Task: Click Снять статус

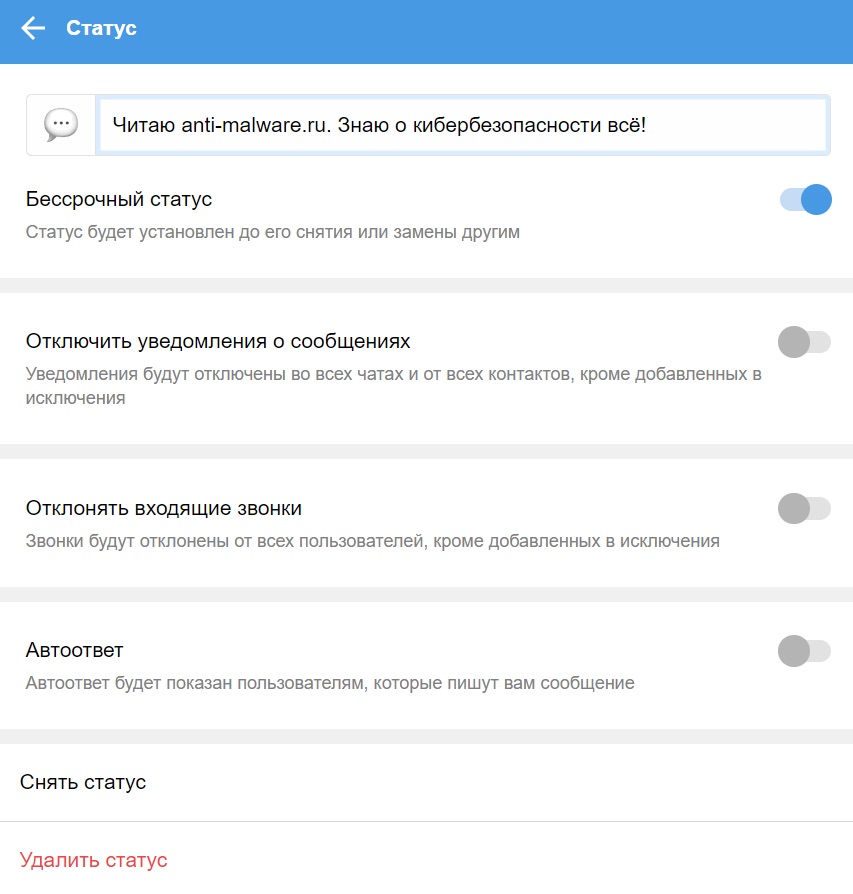Action: (83, 782)
